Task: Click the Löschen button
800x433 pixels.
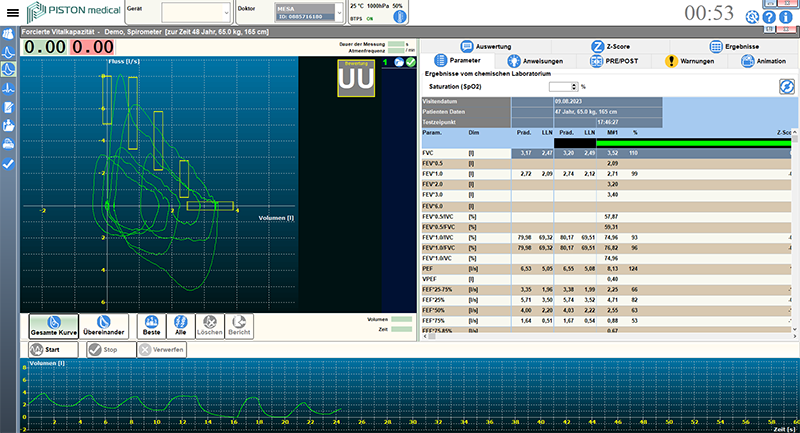Action: point(210,326)
